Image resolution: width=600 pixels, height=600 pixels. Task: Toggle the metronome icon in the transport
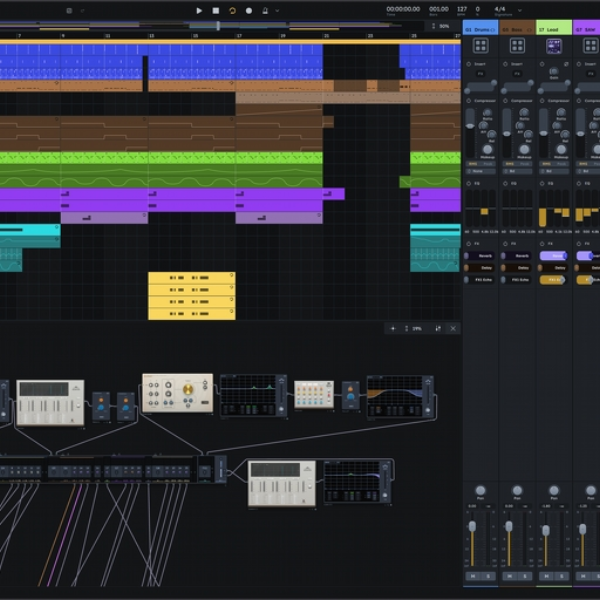click(x=265, y=11)
